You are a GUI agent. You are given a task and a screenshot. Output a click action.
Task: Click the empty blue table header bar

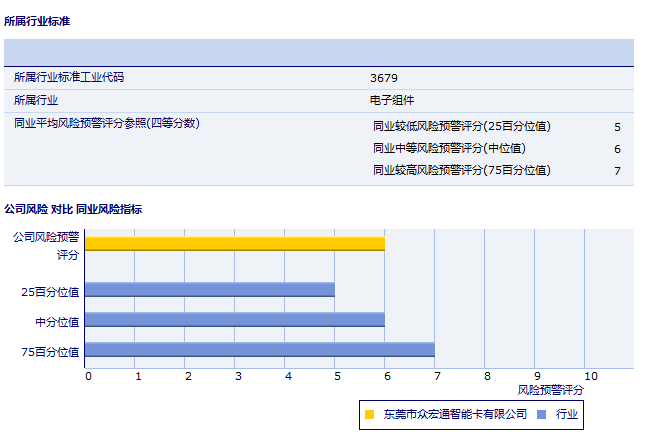pyautogui.click(x=319, y=52)
